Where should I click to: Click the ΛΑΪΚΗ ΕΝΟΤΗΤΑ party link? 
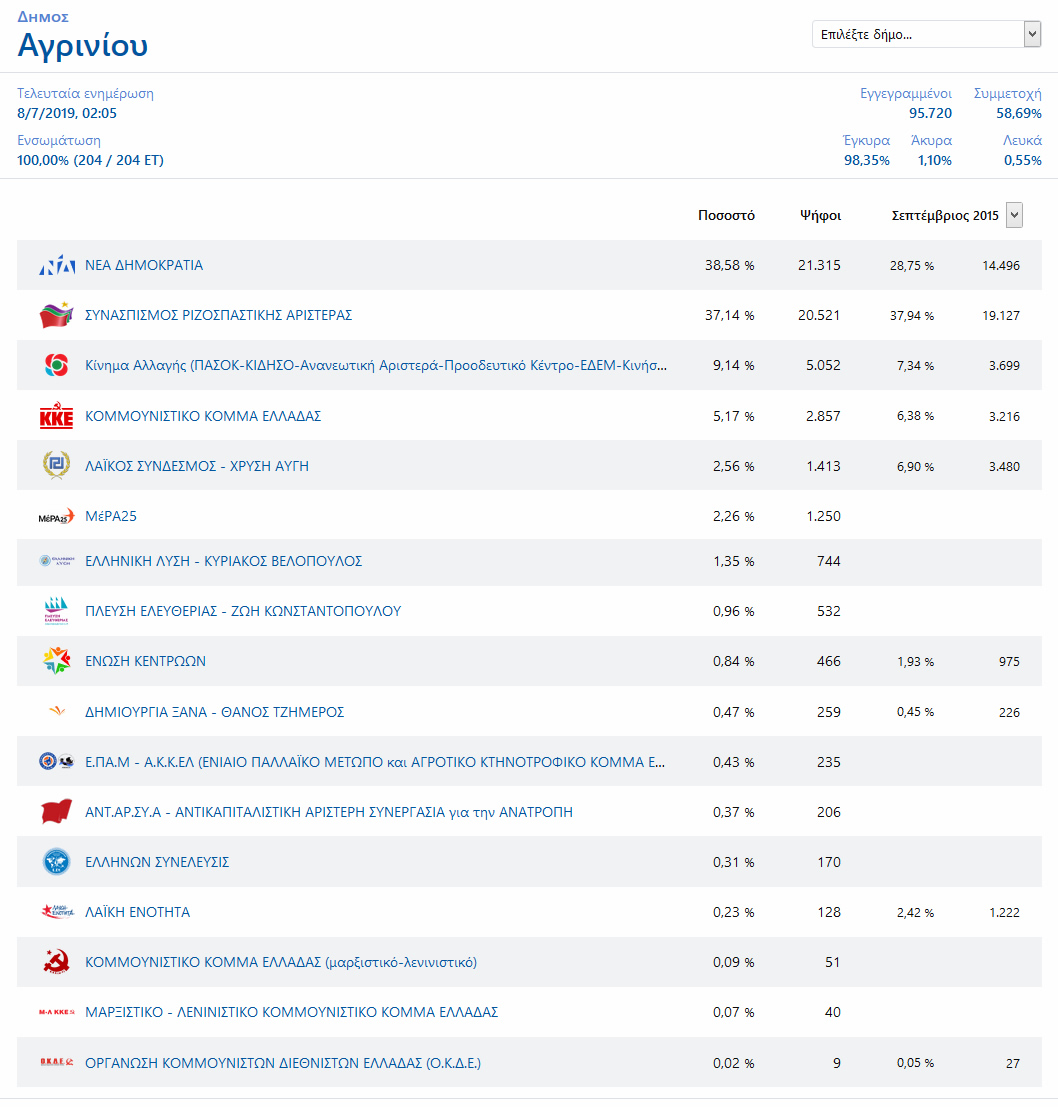tap(138, 912)
